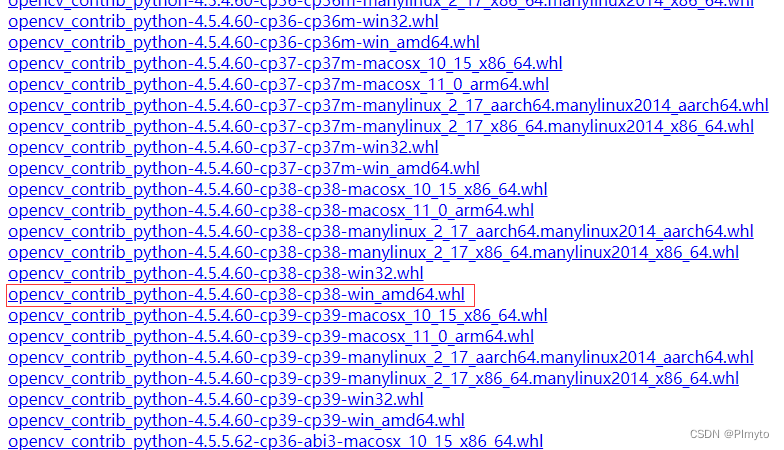Image resolution: width=784 pixels, height=450 pixels.
Task: Click the cp37-cp37m-win_amd64.whl link
Action: tap(244, 168)
